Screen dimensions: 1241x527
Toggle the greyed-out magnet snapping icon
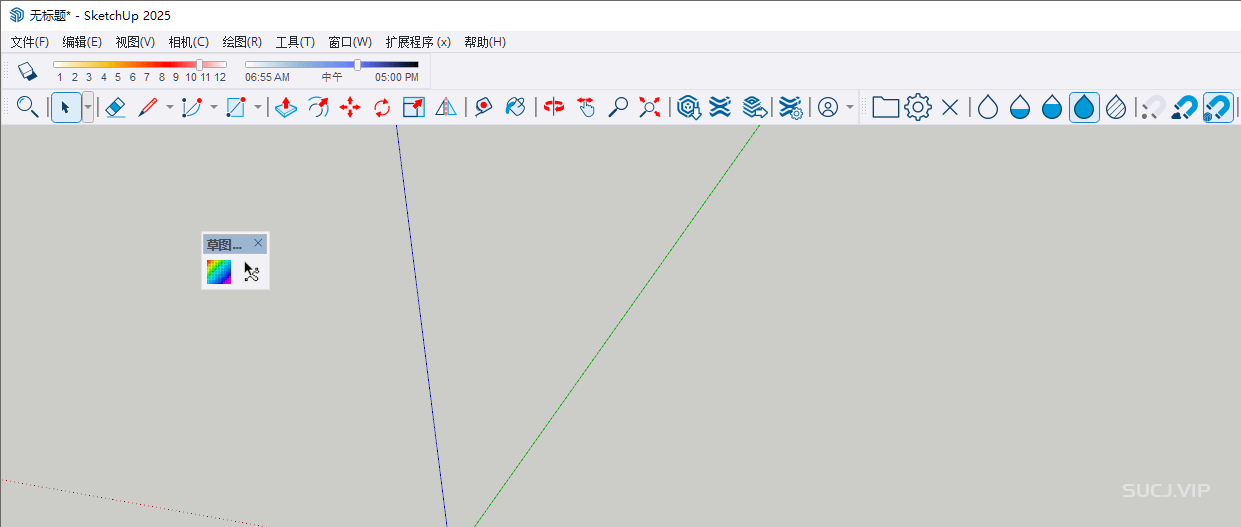coord(1154,107)
